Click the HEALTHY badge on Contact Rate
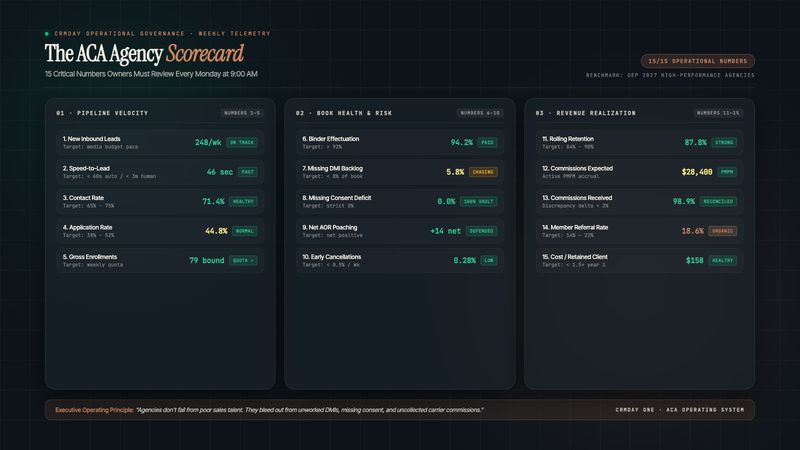 tap(243, 202)
